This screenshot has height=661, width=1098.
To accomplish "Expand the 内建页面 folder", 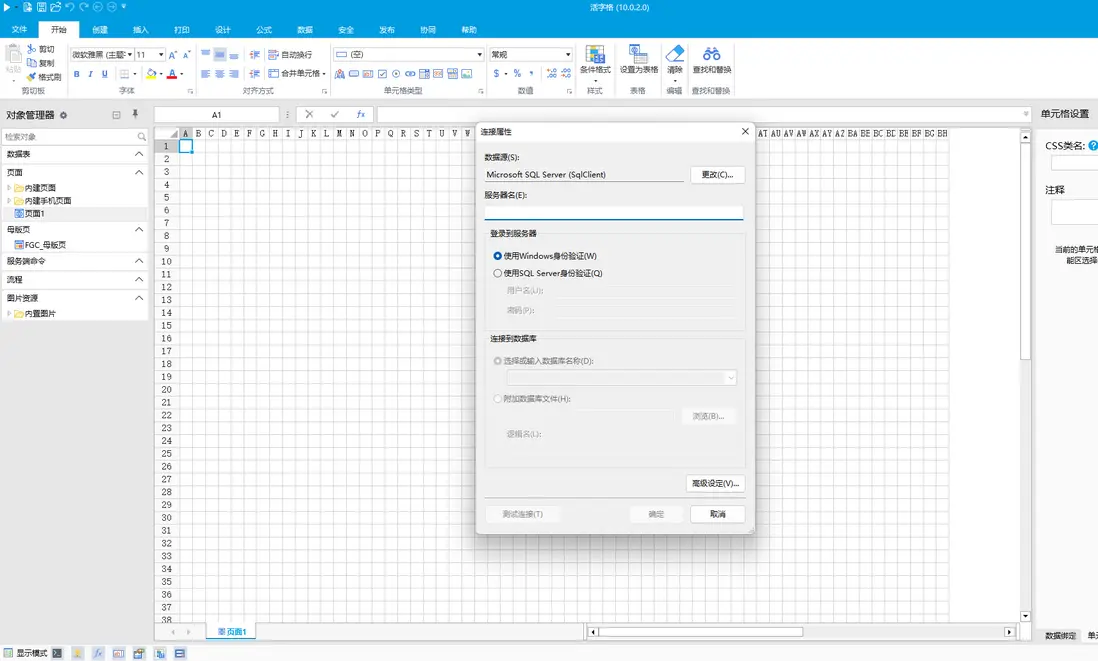I will 9,188.
